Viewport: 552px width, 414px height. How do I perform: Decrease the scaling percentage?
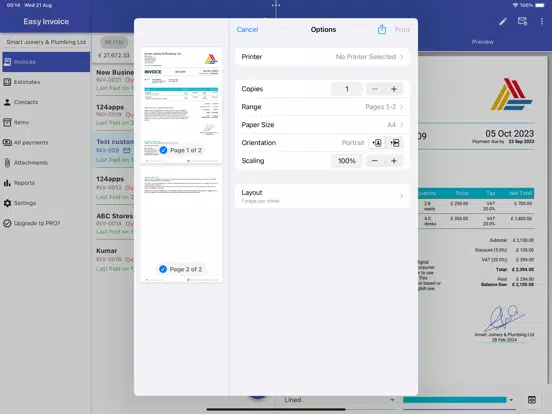(375, 161)
